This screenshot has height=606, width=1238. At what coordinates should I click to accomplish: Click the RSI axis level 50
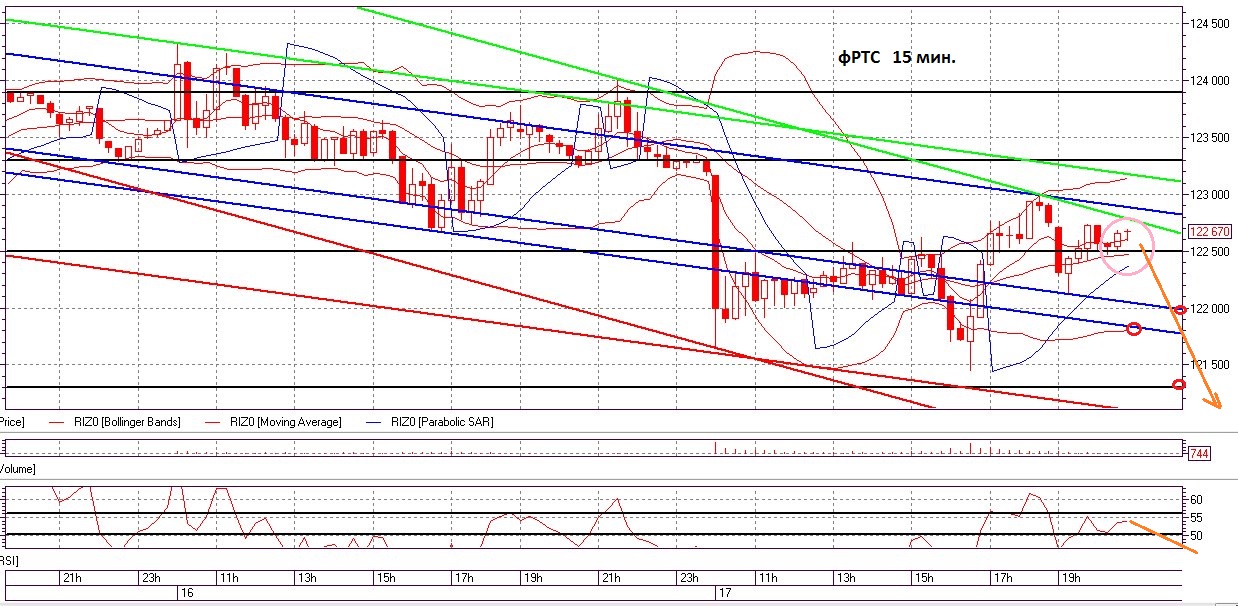1195,536
